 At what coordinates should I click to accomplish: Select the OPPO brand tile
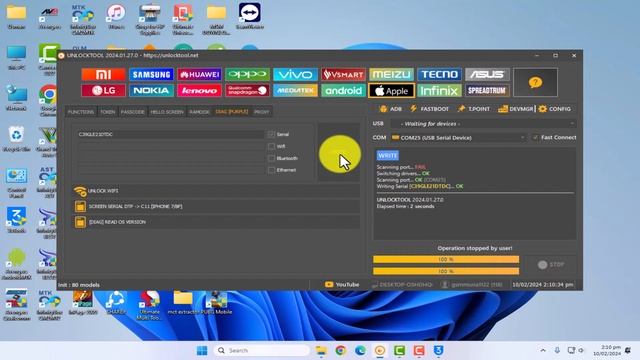pos(247,74)
